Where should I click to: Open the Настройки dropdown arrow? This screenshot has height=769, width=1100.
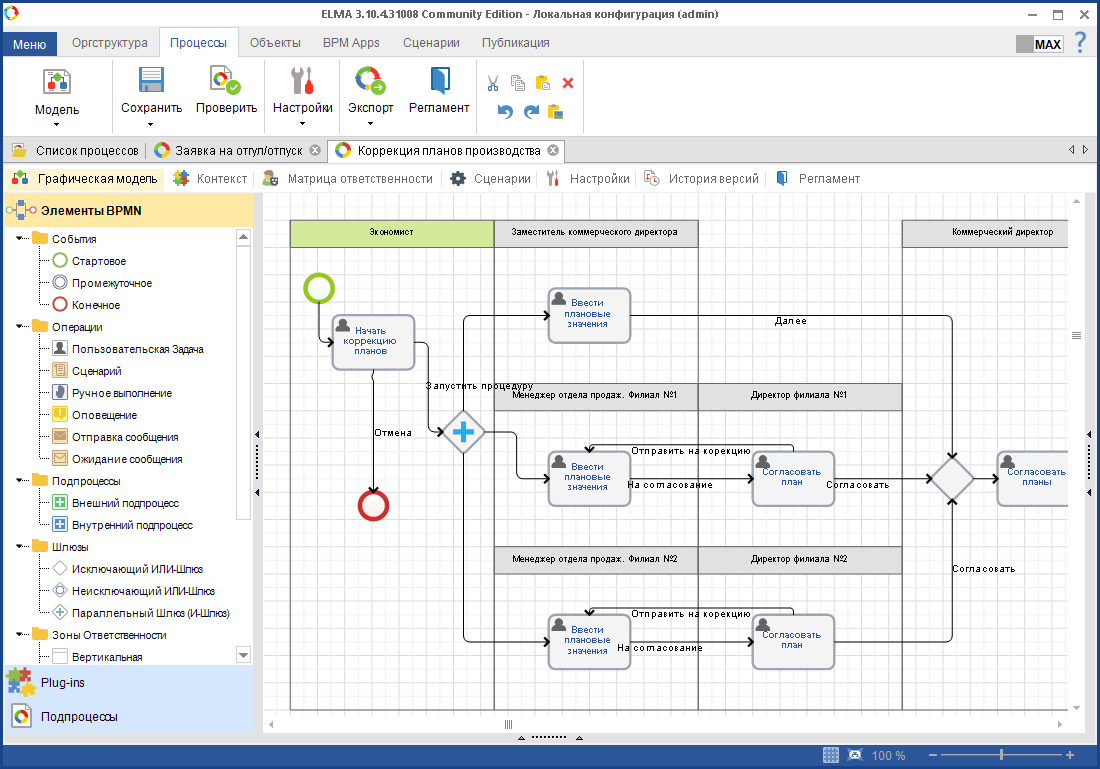point(302,123)
